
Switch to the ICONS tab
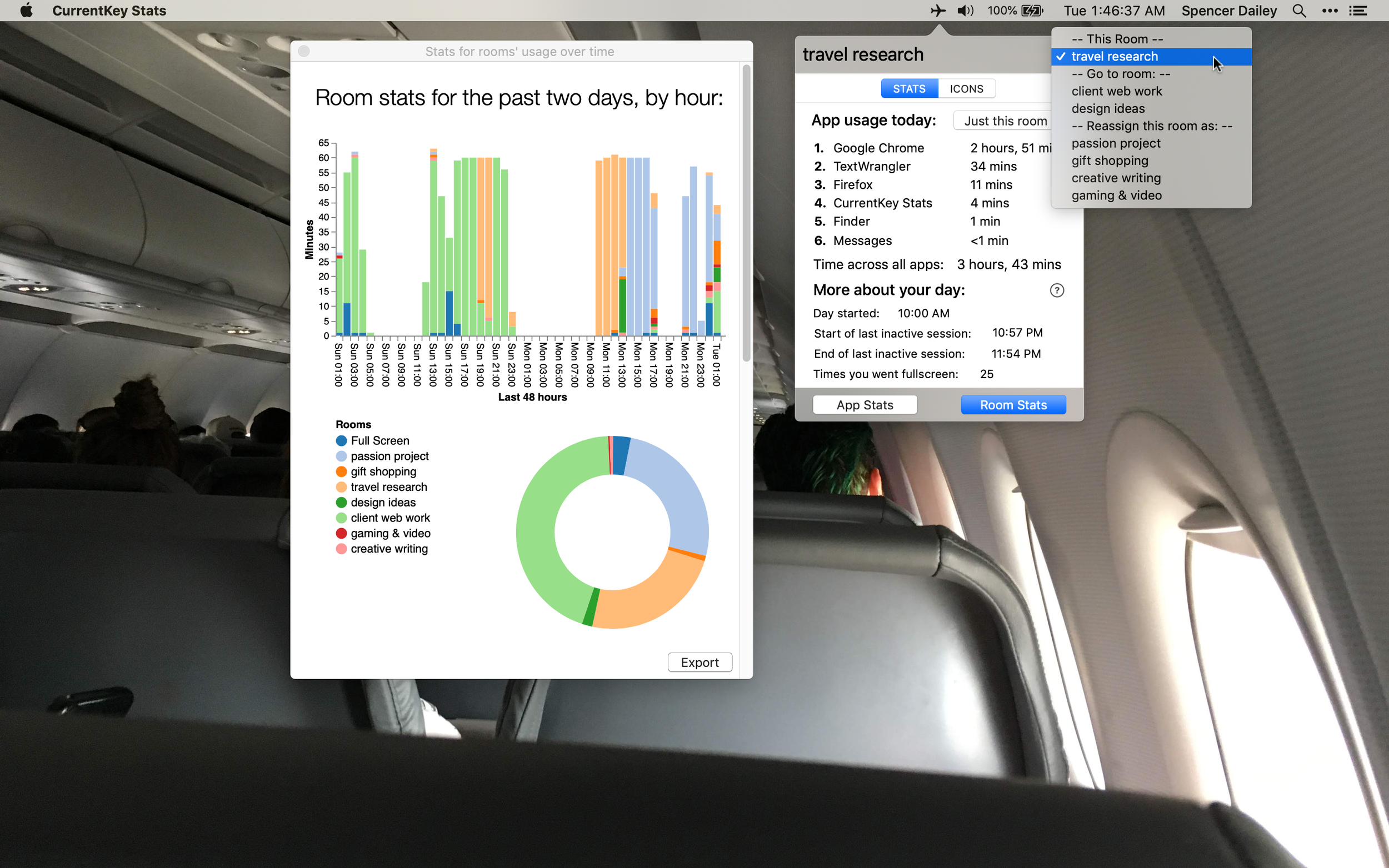(966, 89)
